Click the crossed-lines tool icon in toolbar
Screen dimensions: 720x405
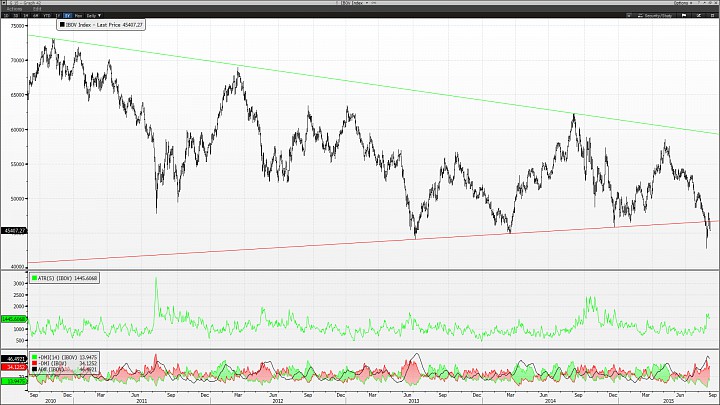point(699,15)
